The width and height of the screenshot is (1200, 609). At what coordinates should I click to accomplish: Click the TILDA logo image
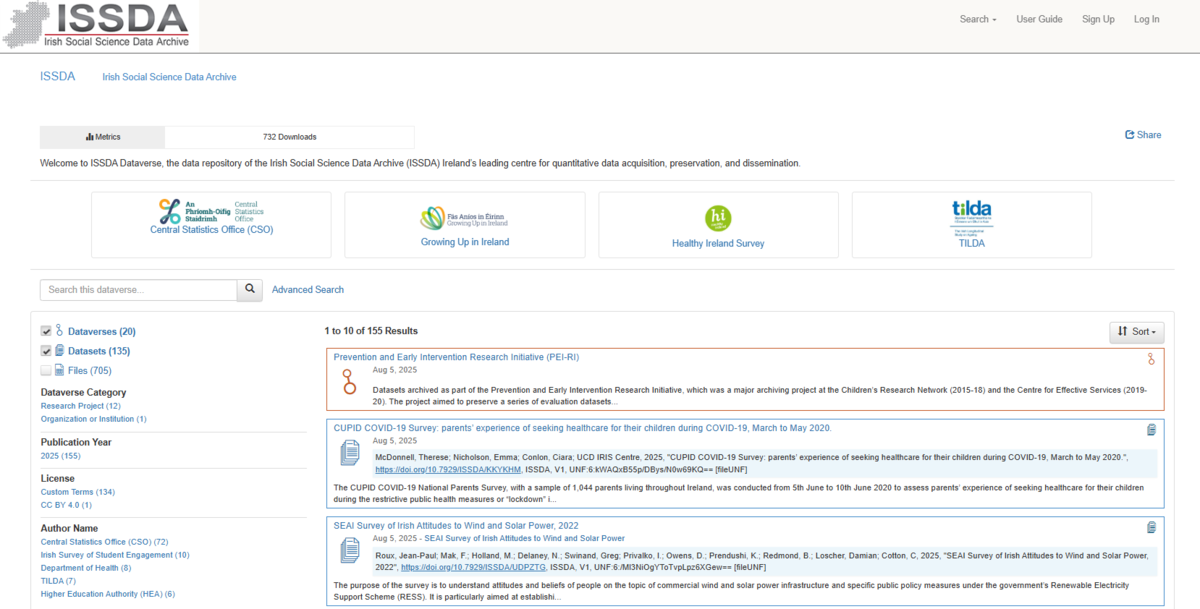point(971,217)
